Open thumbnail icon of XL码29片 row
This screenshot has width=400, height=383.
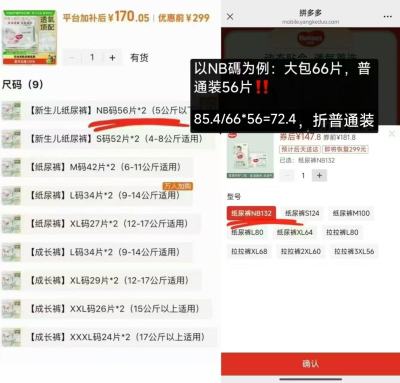point(11,281)
